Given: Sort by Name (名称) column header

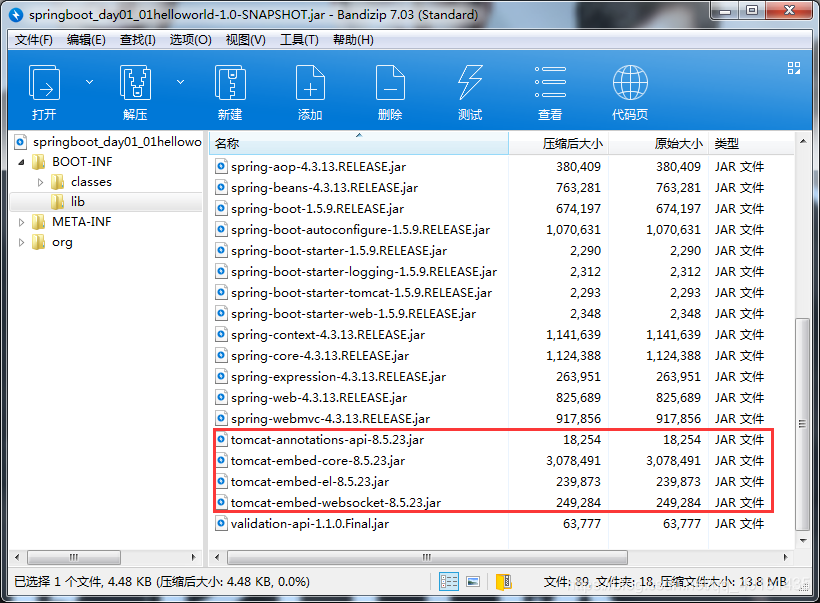Looking at the screenshot, I should click(x=359, y=143).
